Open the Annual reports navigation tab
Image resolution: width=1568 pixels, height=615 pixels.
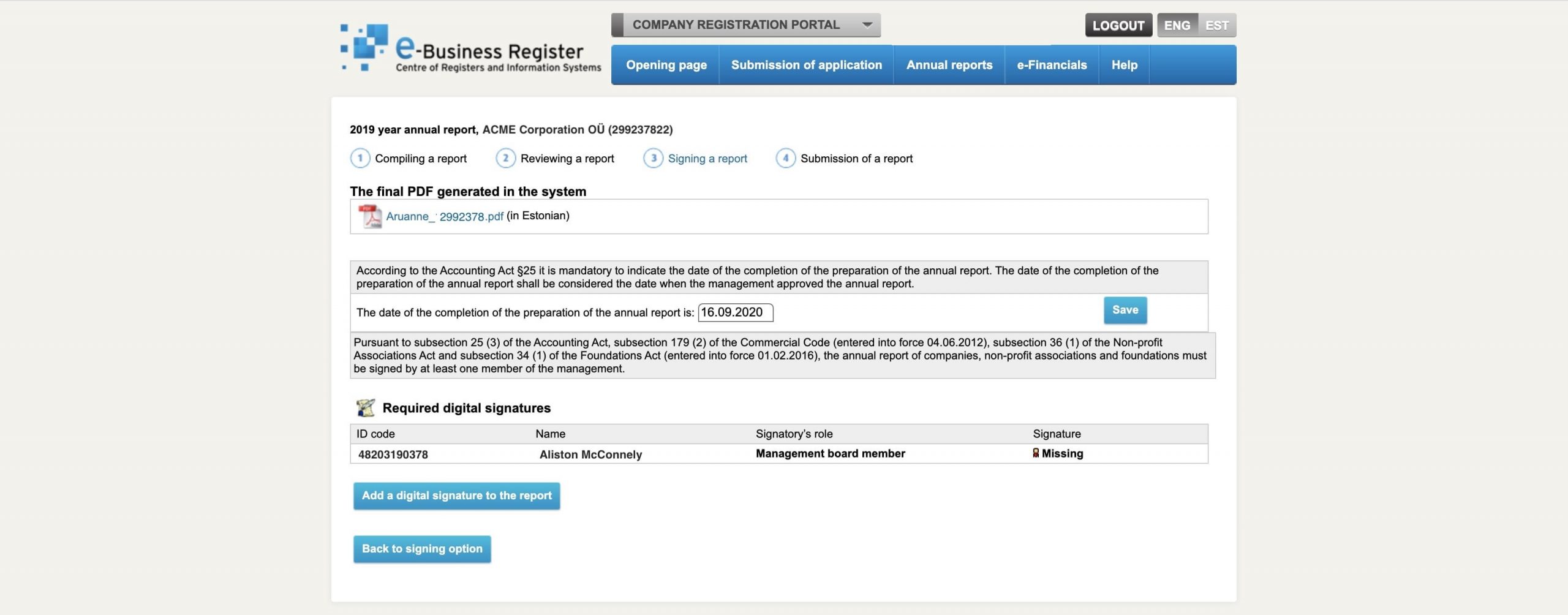949,64
